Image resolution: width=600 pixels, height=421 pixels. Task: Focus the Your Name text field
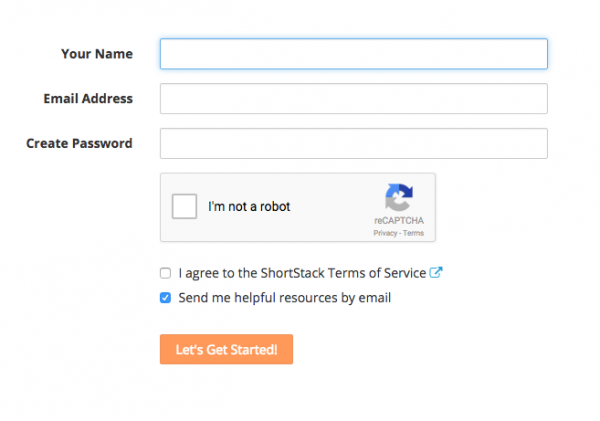pos(353,54)
